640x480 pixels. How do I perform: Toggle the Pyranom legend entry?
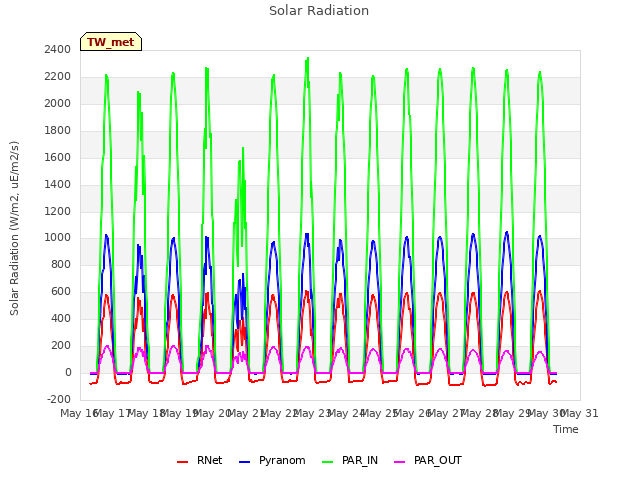click(272, 460)
